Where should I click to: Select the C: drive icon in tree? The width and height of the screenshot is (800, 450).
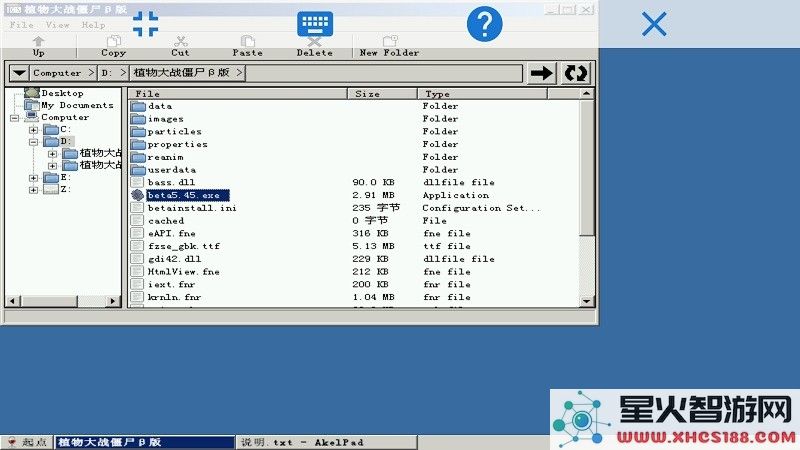pyautogui.click(x=51, y=130)
